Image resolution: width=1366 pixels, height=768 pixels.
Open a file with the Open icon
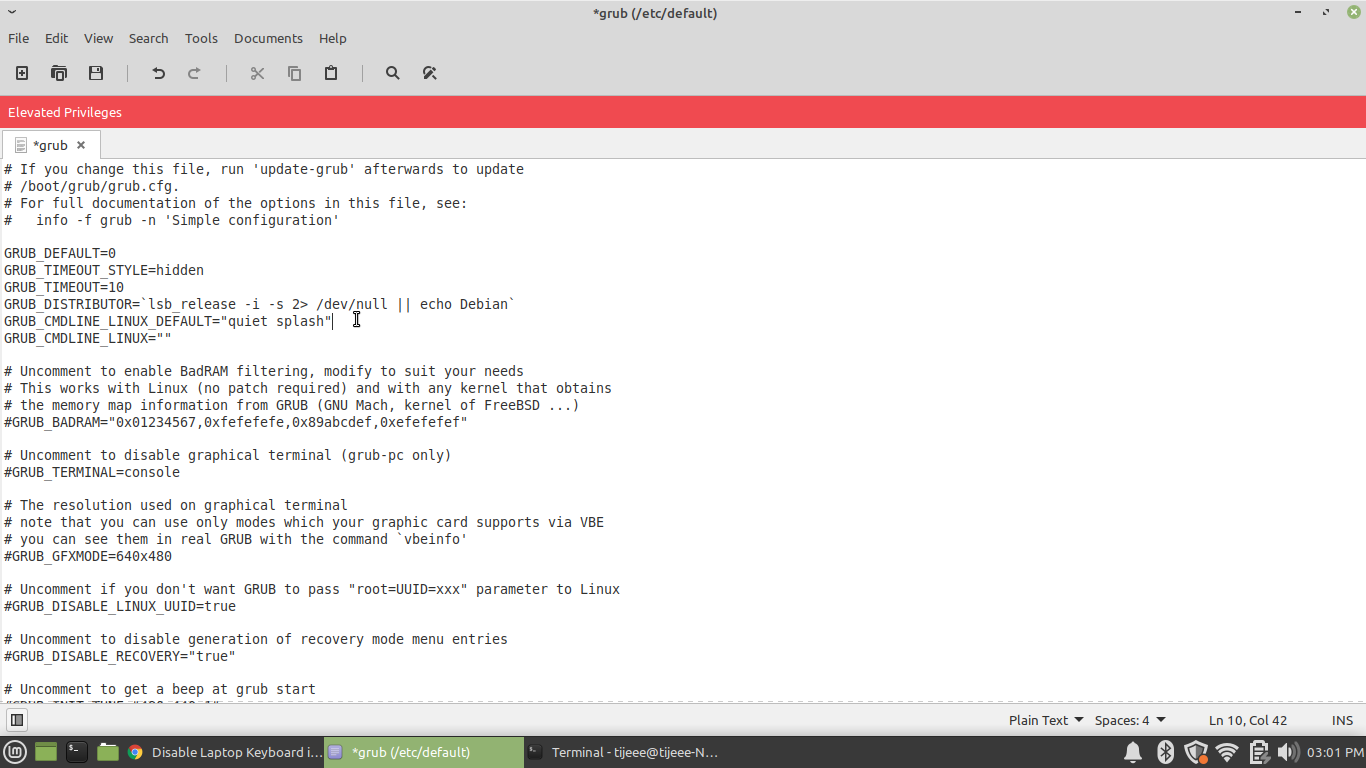click(59, 72)
